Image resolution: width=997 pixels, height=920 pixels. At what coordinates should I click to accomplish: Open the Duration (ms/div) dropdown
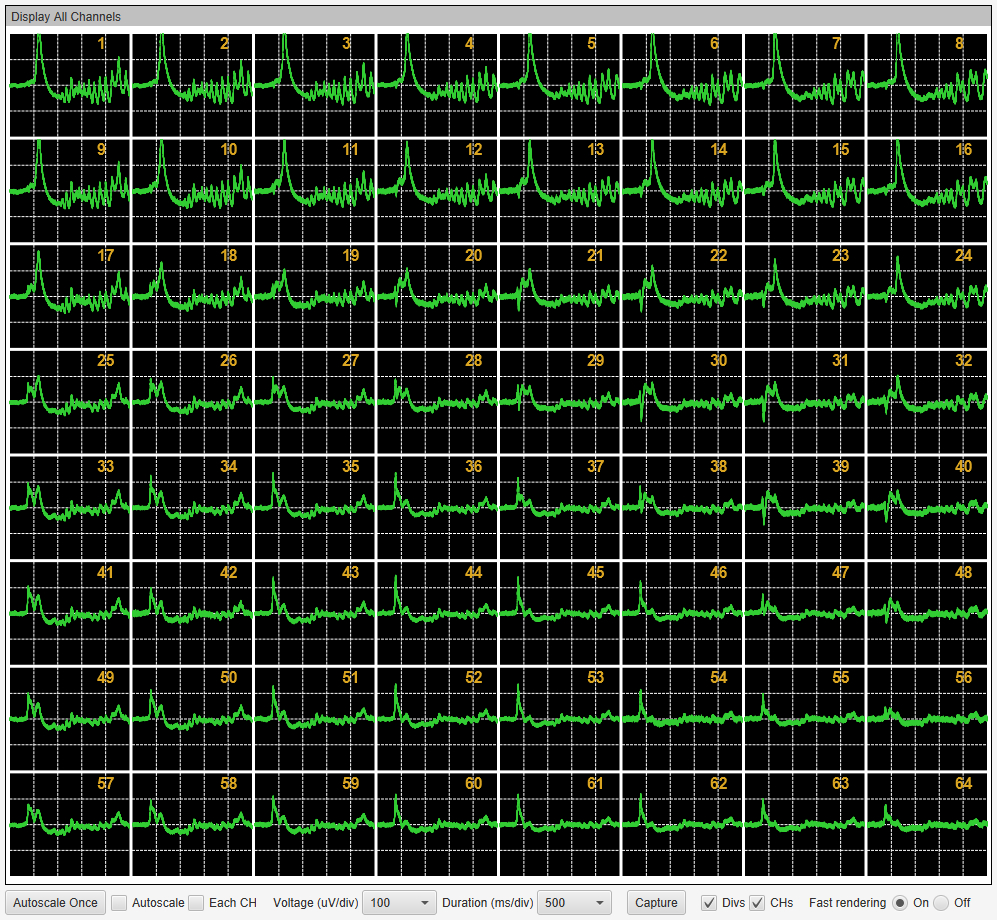pyautogui.click(x=574, y=903)
